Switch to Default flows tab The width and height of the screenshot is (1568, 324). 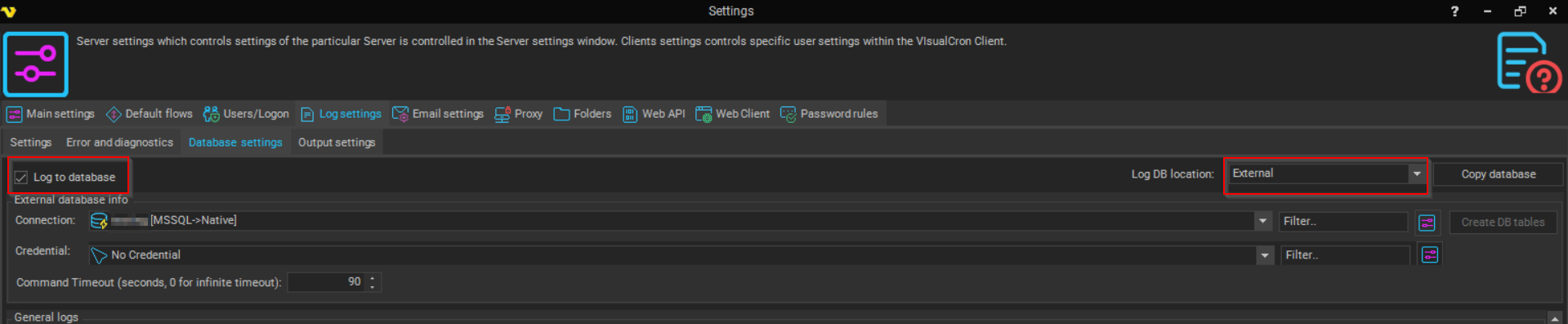tap(150, 115)
